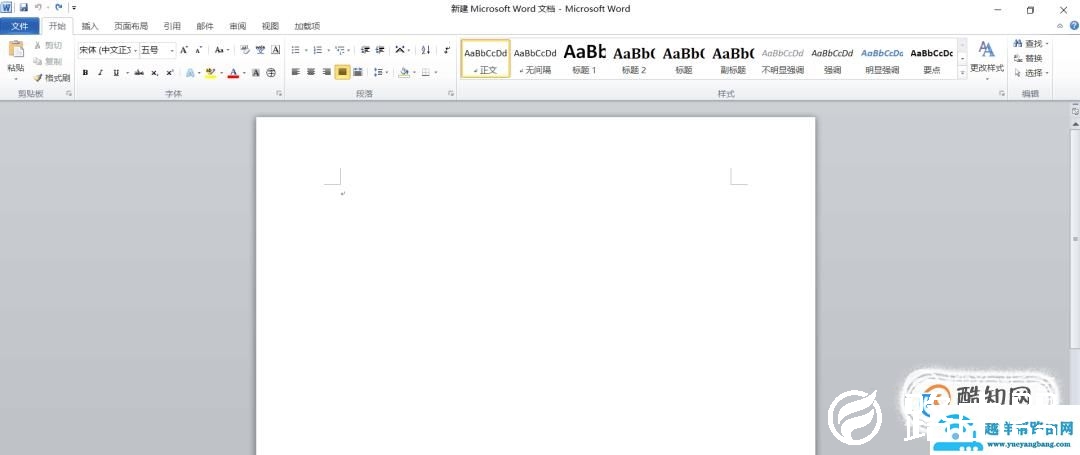Toggle Bold formatting
This screenshot has width=1080, height=455.
(x=85, y=73)
